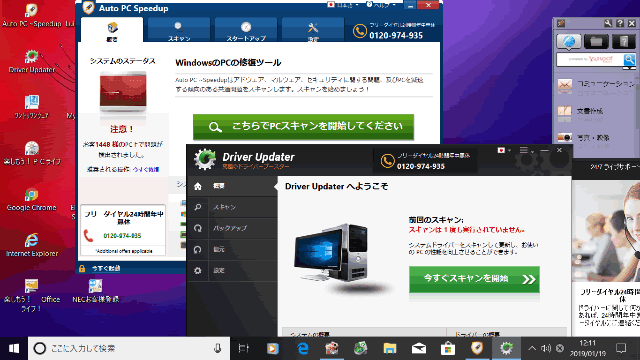Click the volume speaker icon in the system tray
Viewport: 640px width, 360px height.
(546, 348)
